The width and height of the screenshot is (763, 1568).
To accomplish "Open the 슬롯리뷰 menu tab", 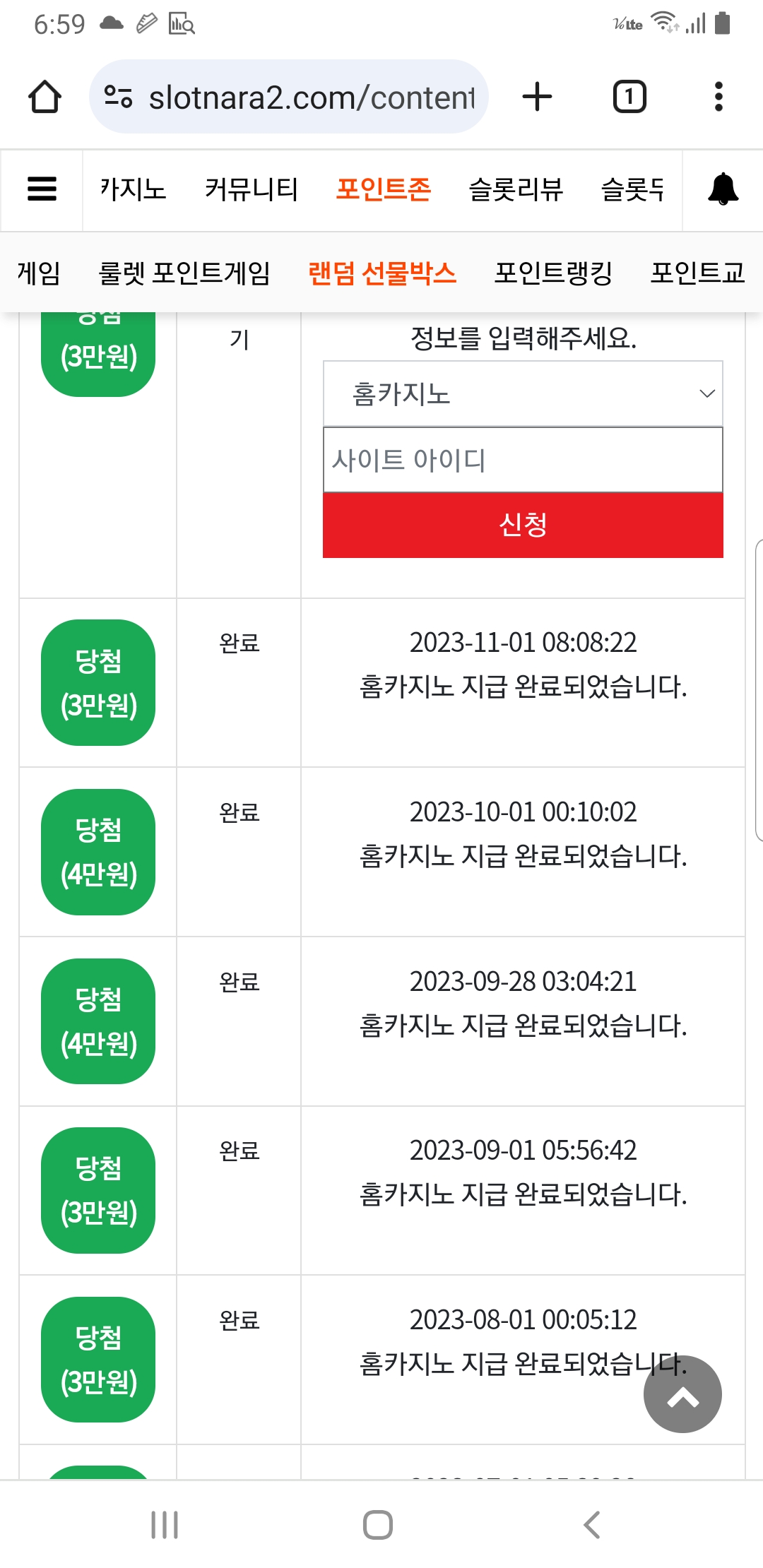I will [x=516, y=189].
